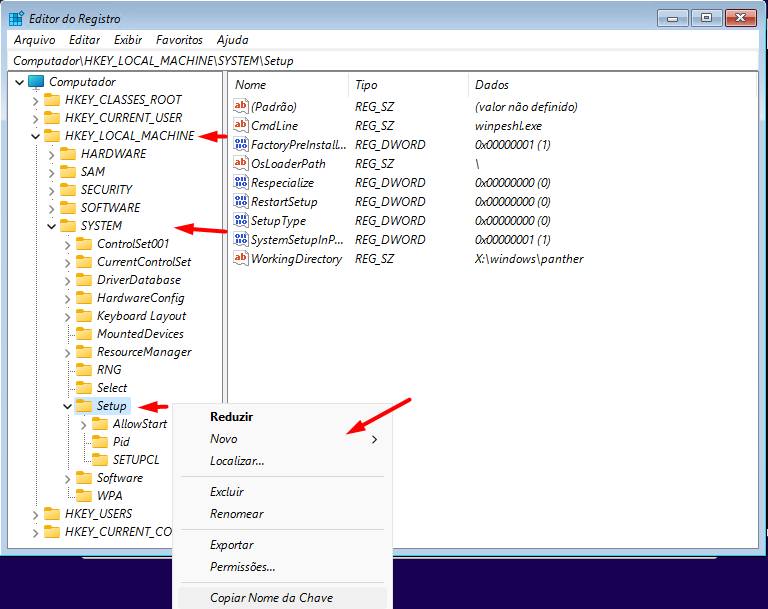Screen dimensions: 768x609
Task: Select the Computador root computer icon
Action: point(36,82)
